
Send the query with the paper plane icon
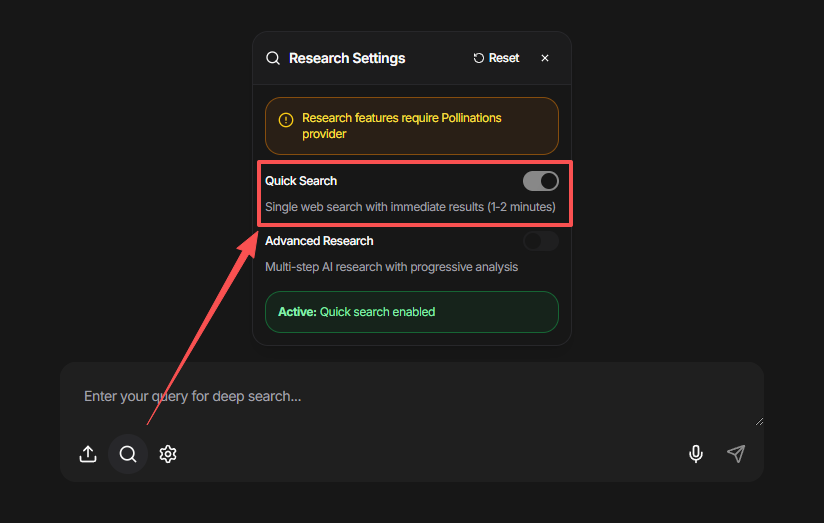[x=736, y=454]
